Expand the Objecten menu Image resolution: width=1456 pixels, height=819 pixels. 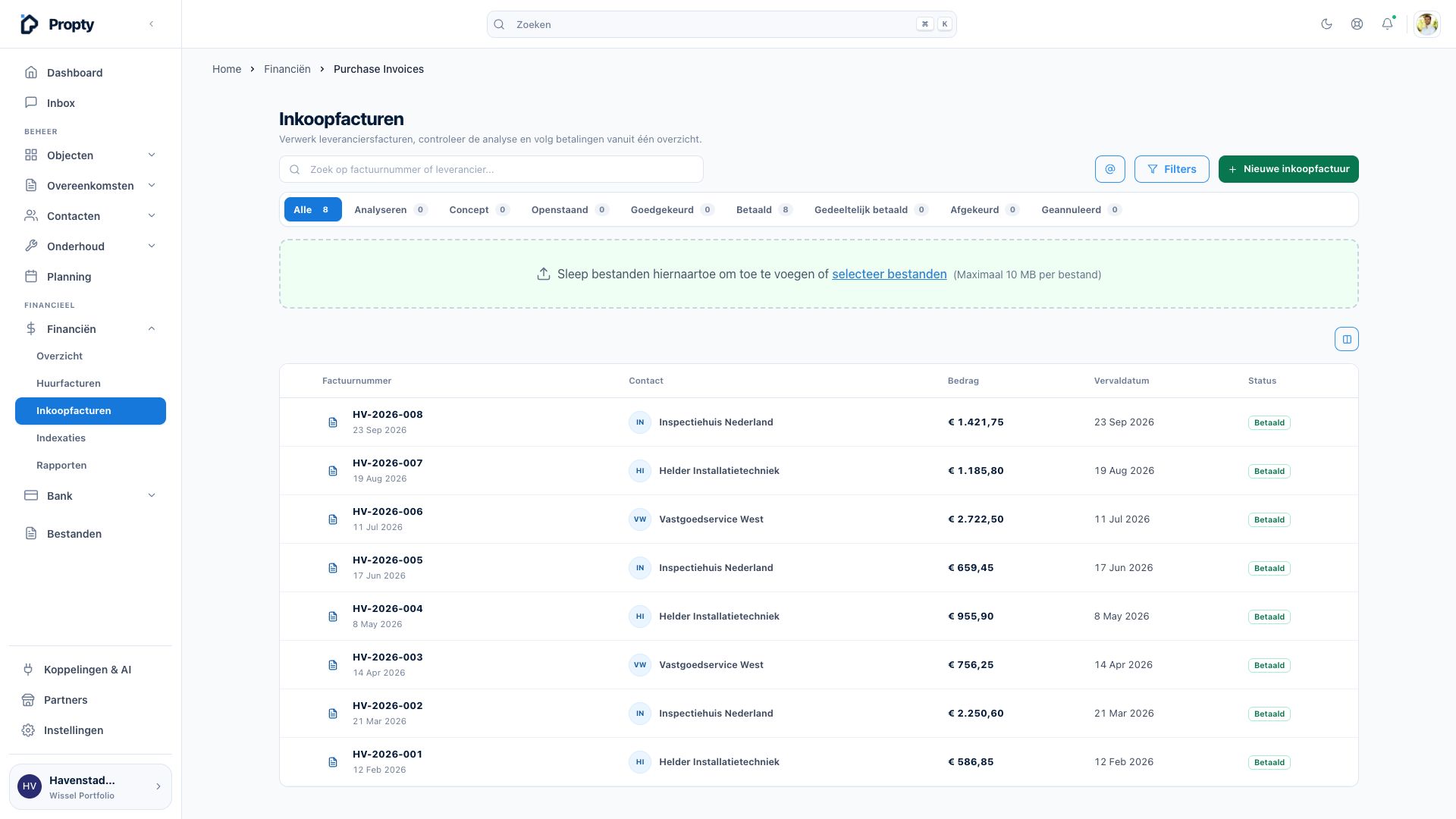pos(90,155)
